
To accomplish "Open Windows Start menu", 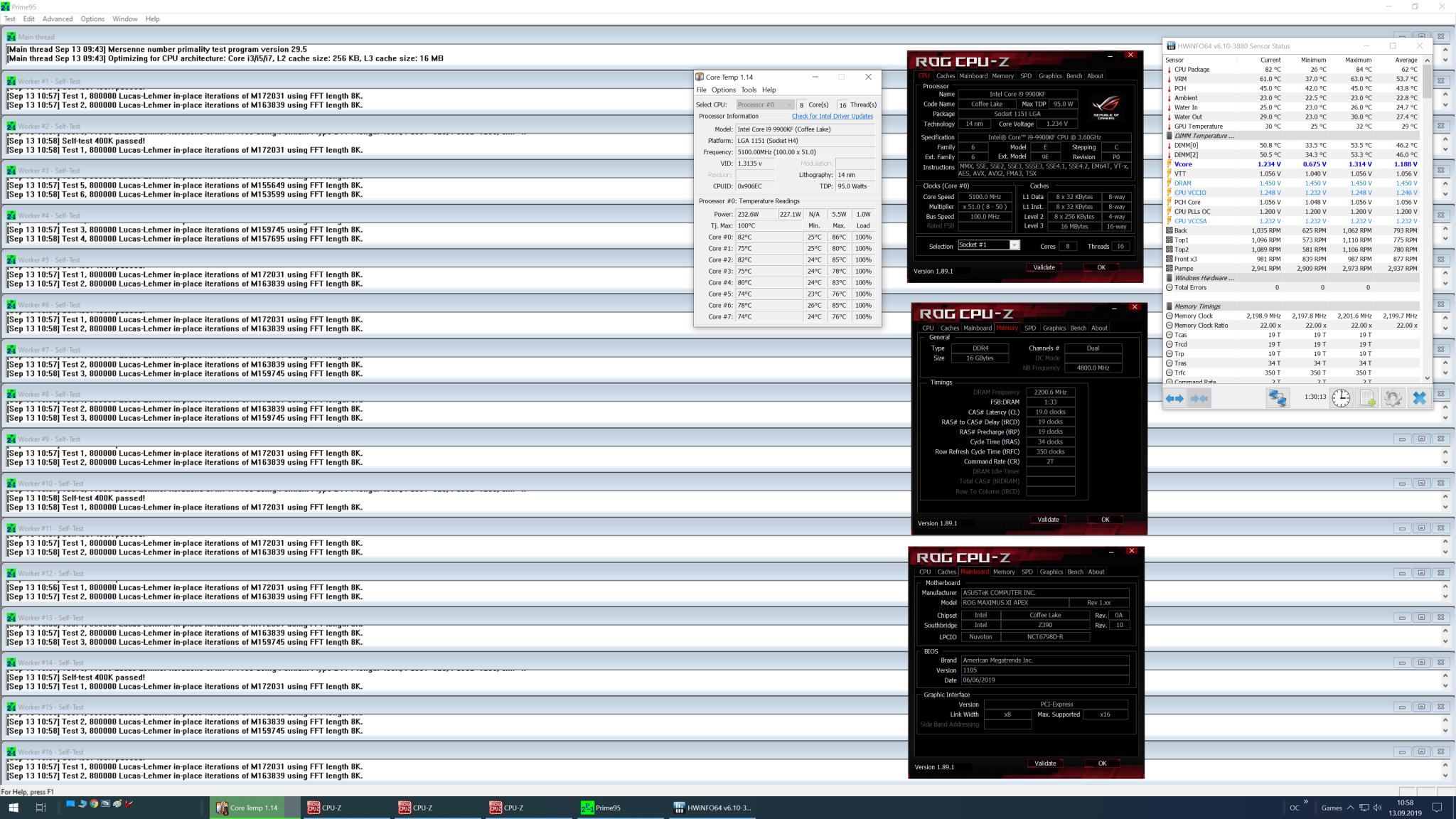I will tap(13, 807).
